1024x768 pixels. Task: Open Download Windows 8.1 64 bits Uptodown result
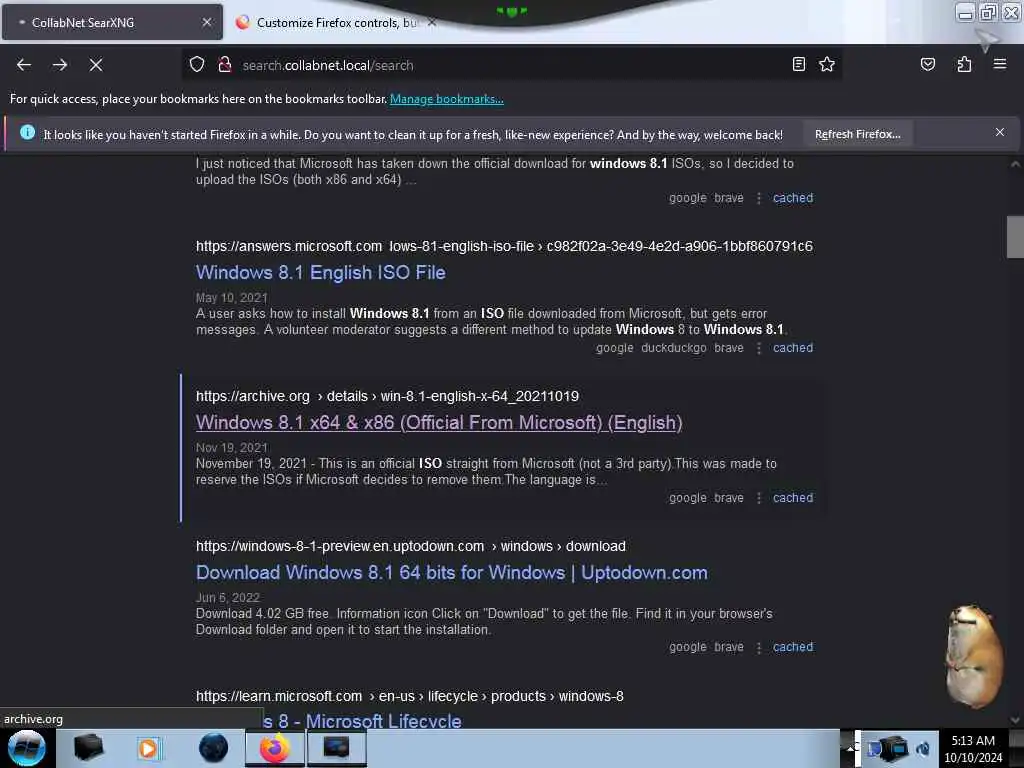point(452,573)
